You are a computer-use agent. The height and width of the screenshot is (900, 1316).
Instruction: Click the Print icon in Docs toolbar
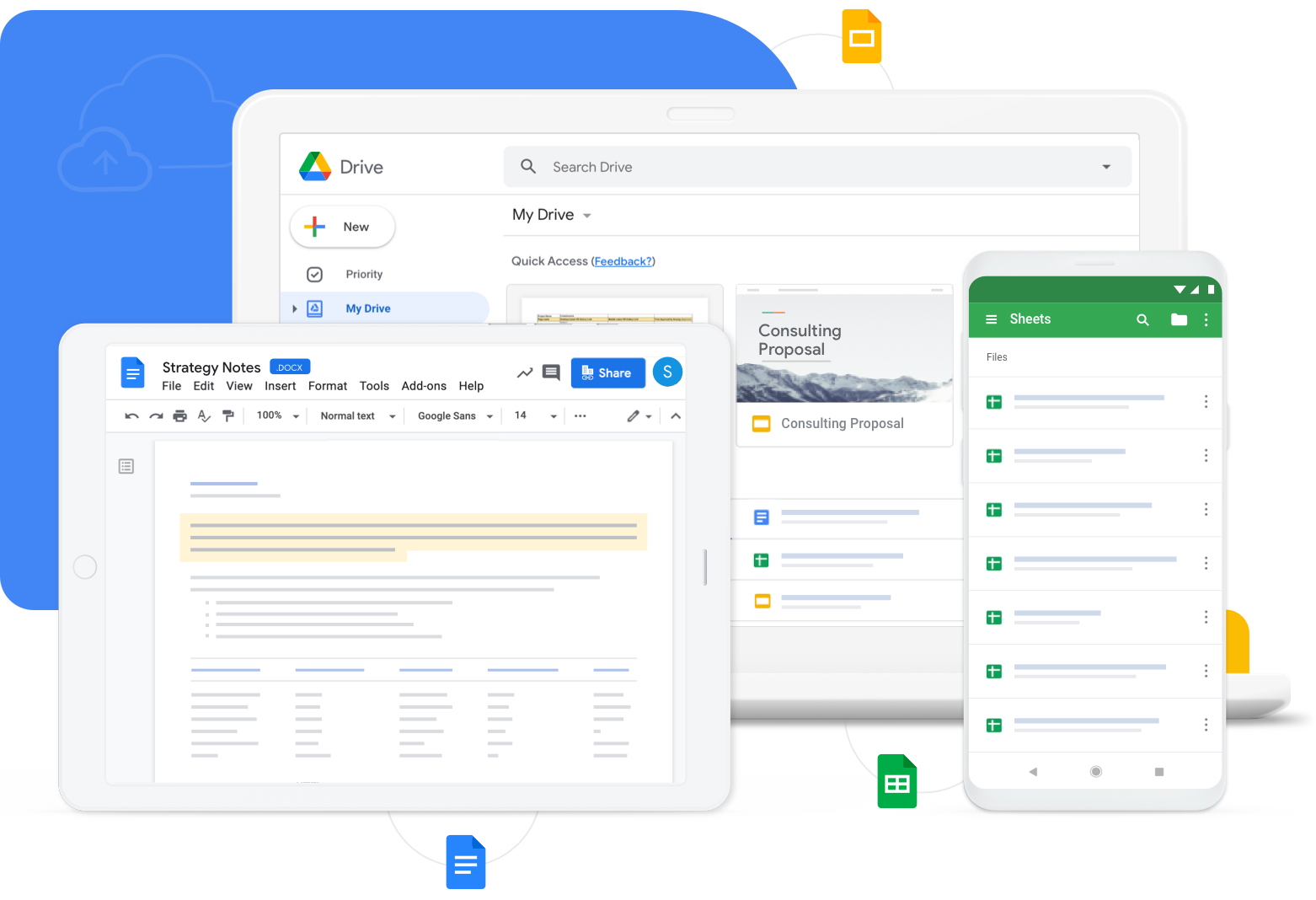[179, 416]
